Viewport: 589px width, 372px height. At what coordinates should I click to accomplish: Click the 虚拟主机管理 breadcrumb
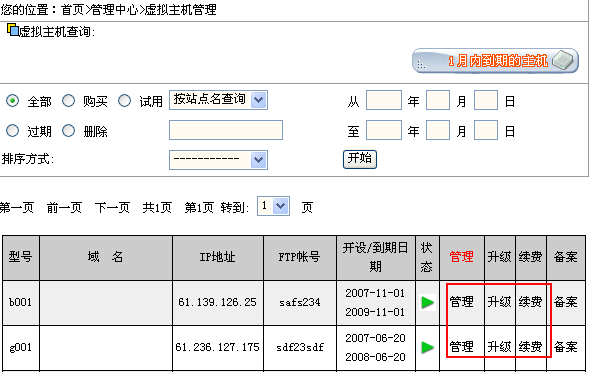coord(181,9)
